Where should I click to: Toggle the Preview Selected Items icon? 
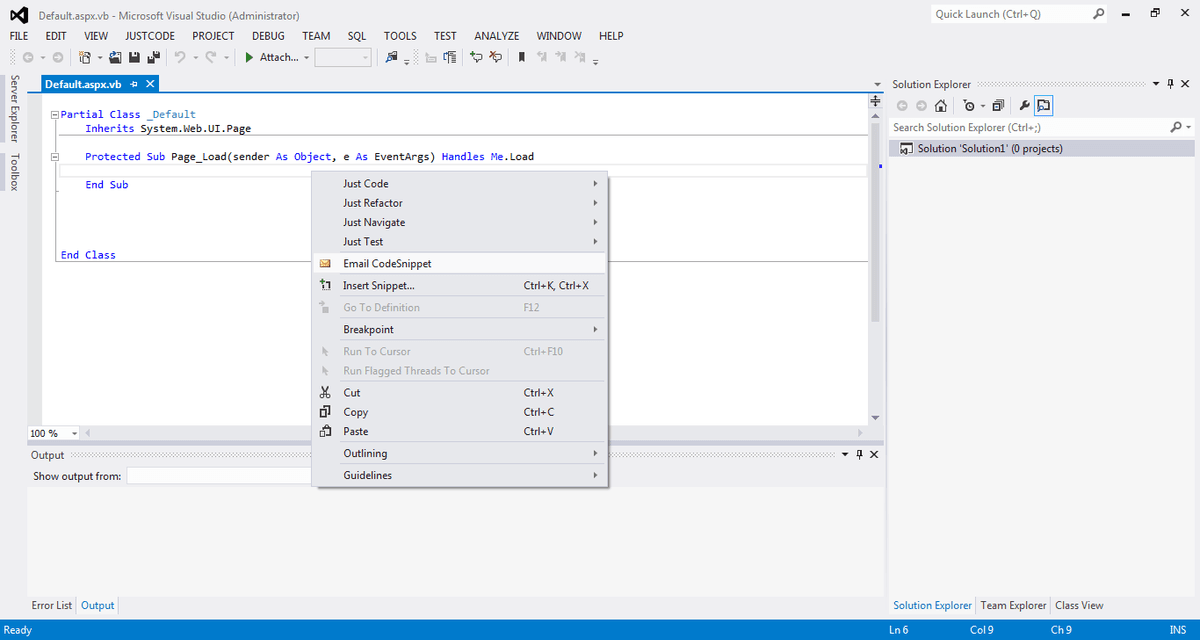pyautogui.click(x=1043, y=105)
